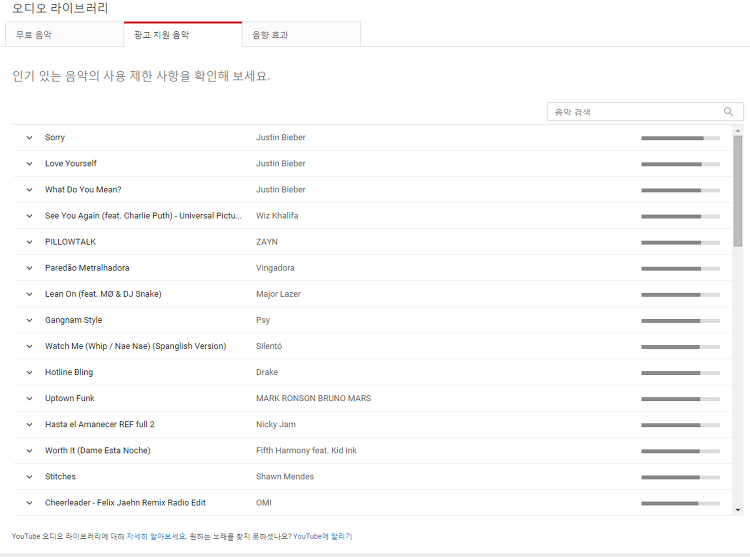
Task: Select the title What Do You Mean?
Action: 83,189
